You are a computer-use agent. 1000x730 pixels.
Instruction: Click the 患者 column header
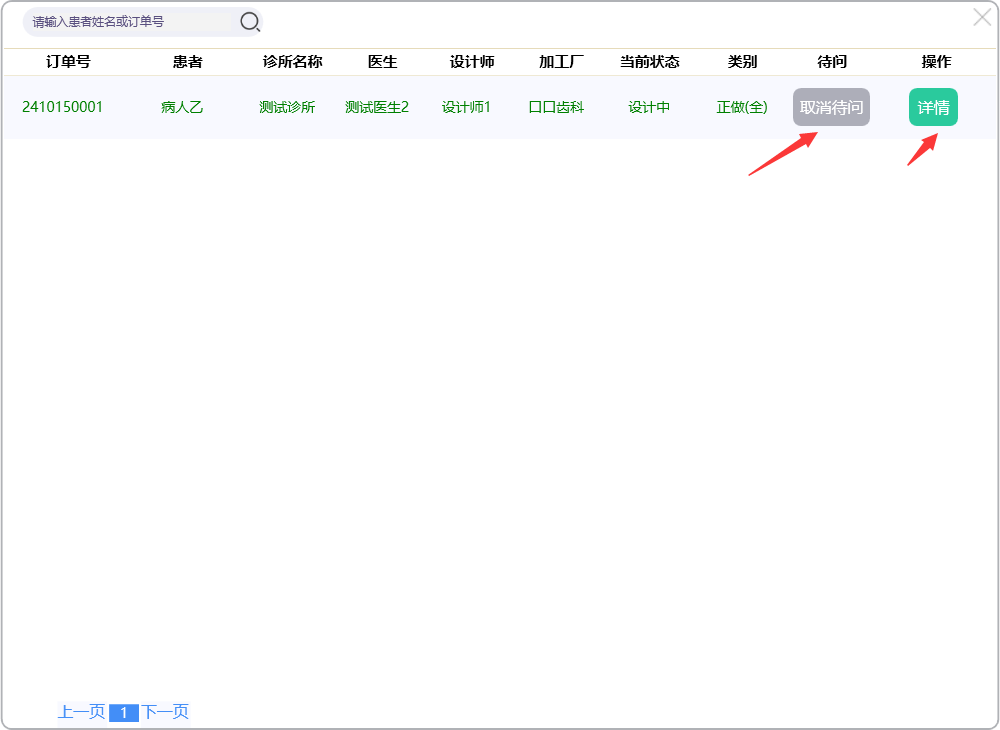click(x=187, y=62)
